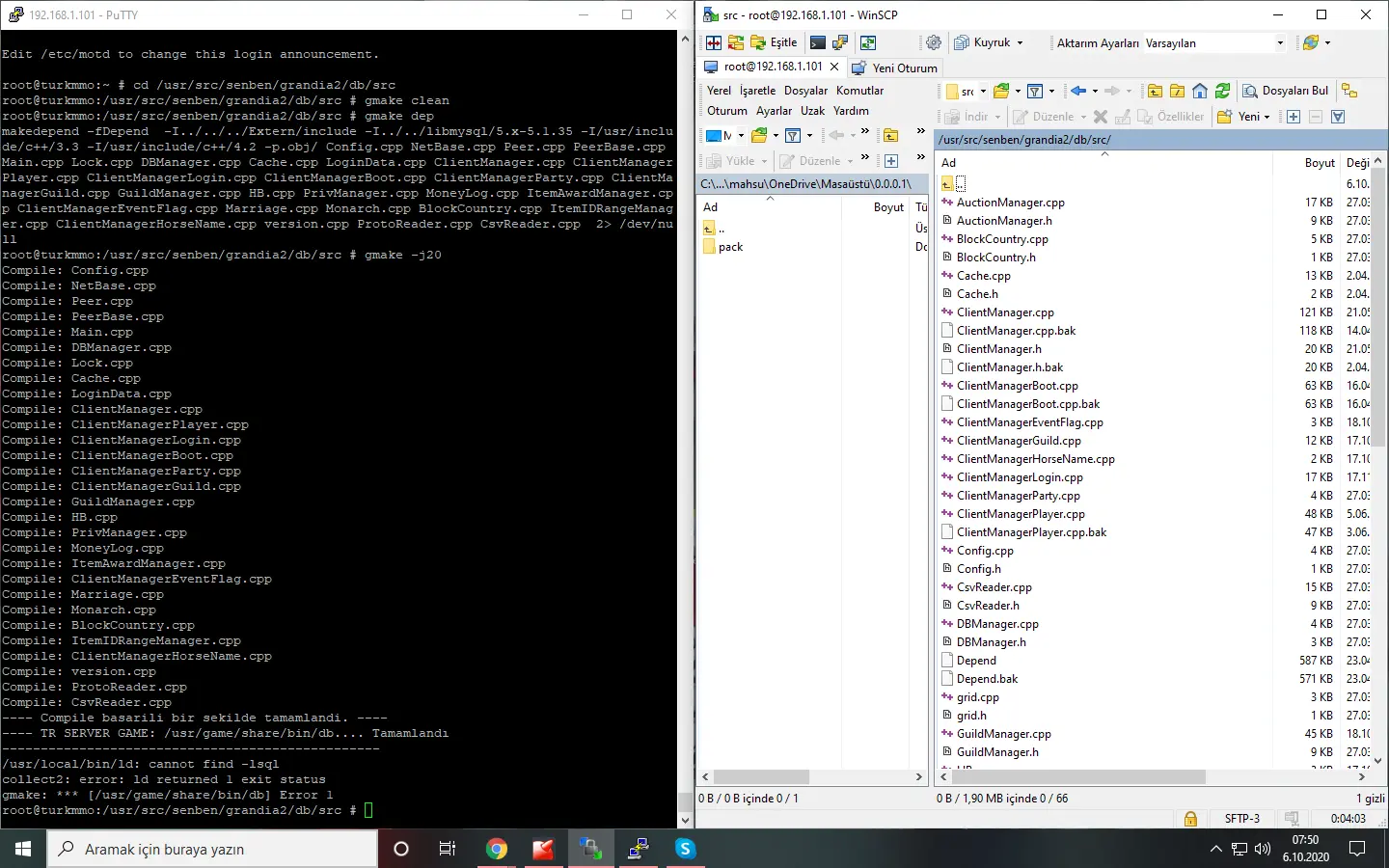Expand the Kuyruk queue dropdown

pos(1020,42)
